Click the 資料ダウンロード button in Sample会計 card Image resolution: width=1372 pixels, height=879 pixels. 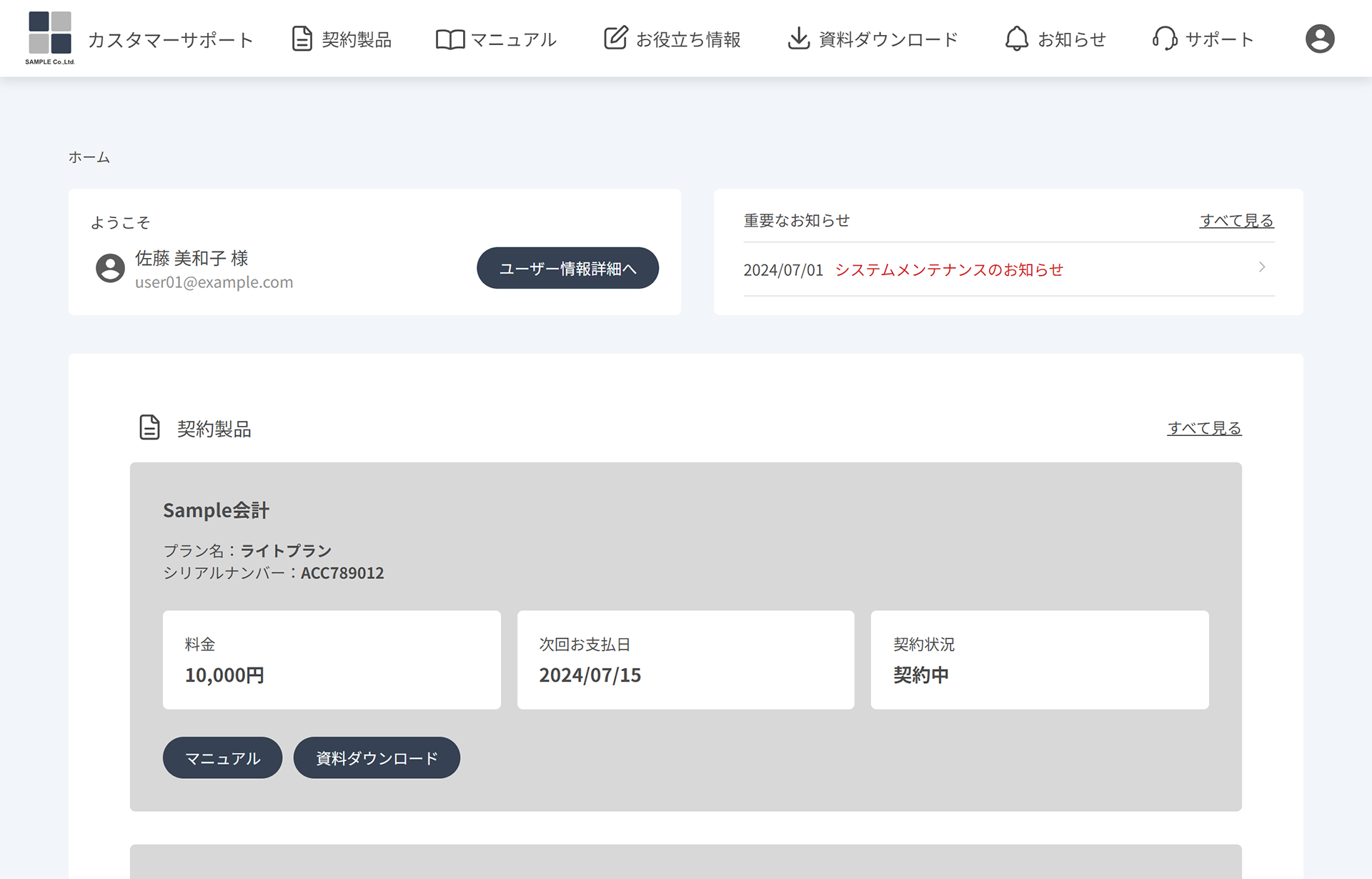click(x=377, y=758)
